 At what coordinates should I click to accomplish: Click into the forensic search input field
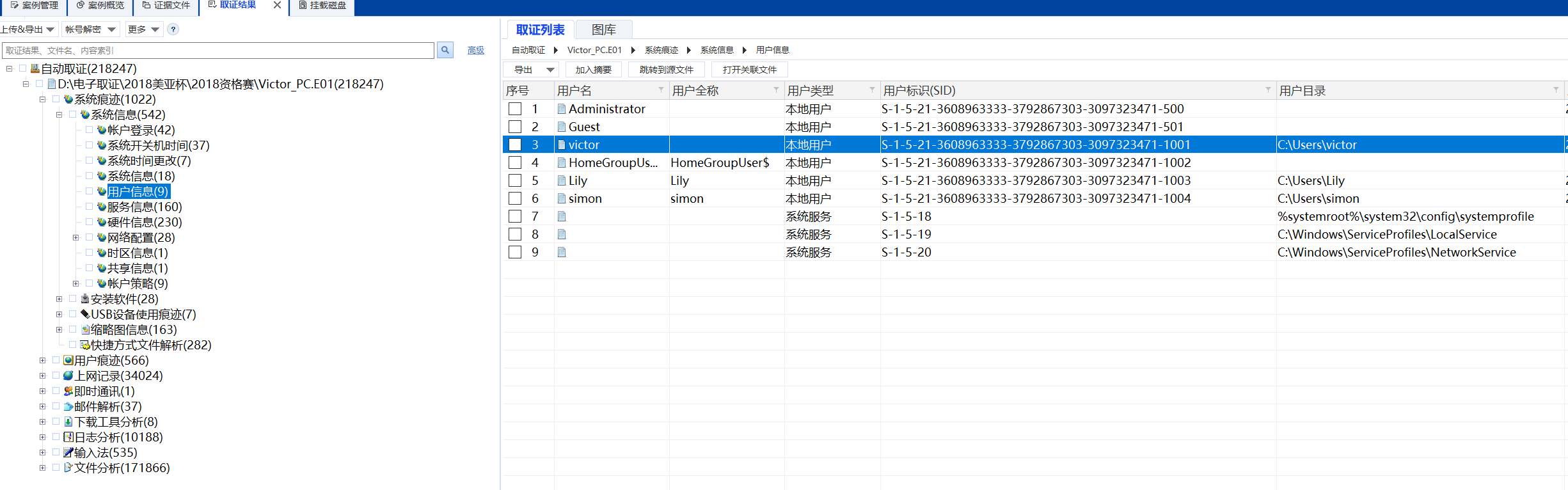[x=218, y=50]
